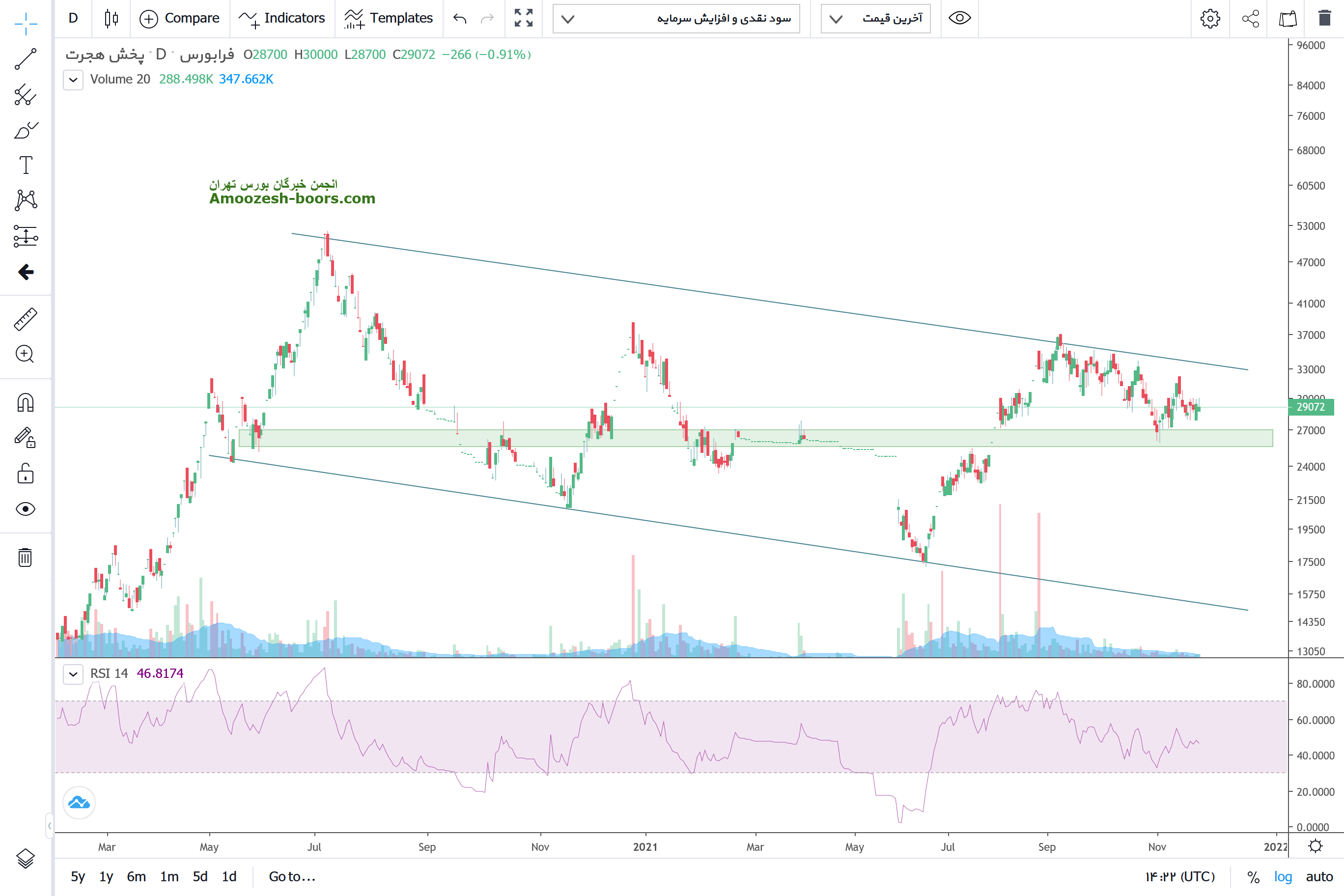Toggle lock all drawing tools
Viewport: 1344px width, 896px height.
click(25, 474)
